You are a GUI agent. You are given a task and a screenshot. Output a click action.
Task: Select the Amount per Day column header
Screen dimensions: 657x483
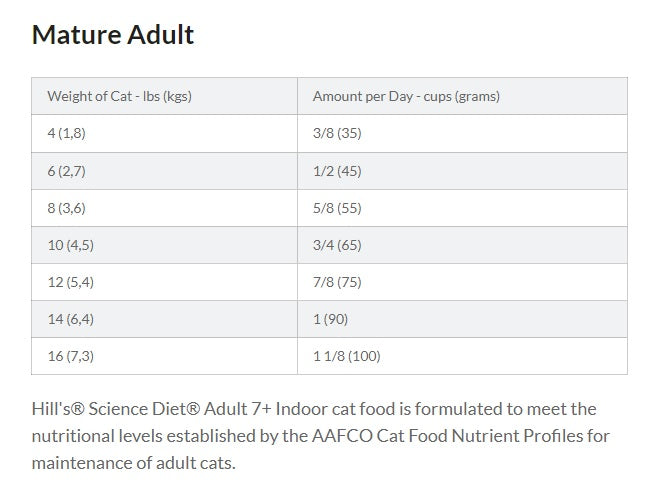(462, 96)
